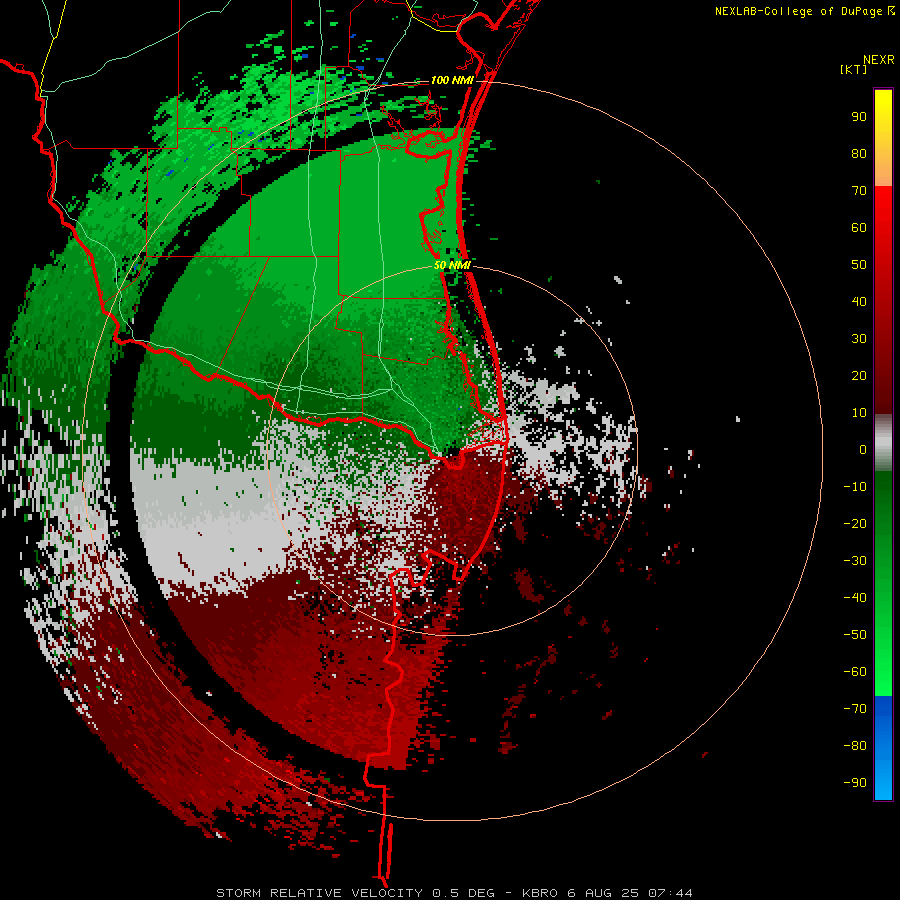Click the 70 value on velocity scale

tap(859, 191)
